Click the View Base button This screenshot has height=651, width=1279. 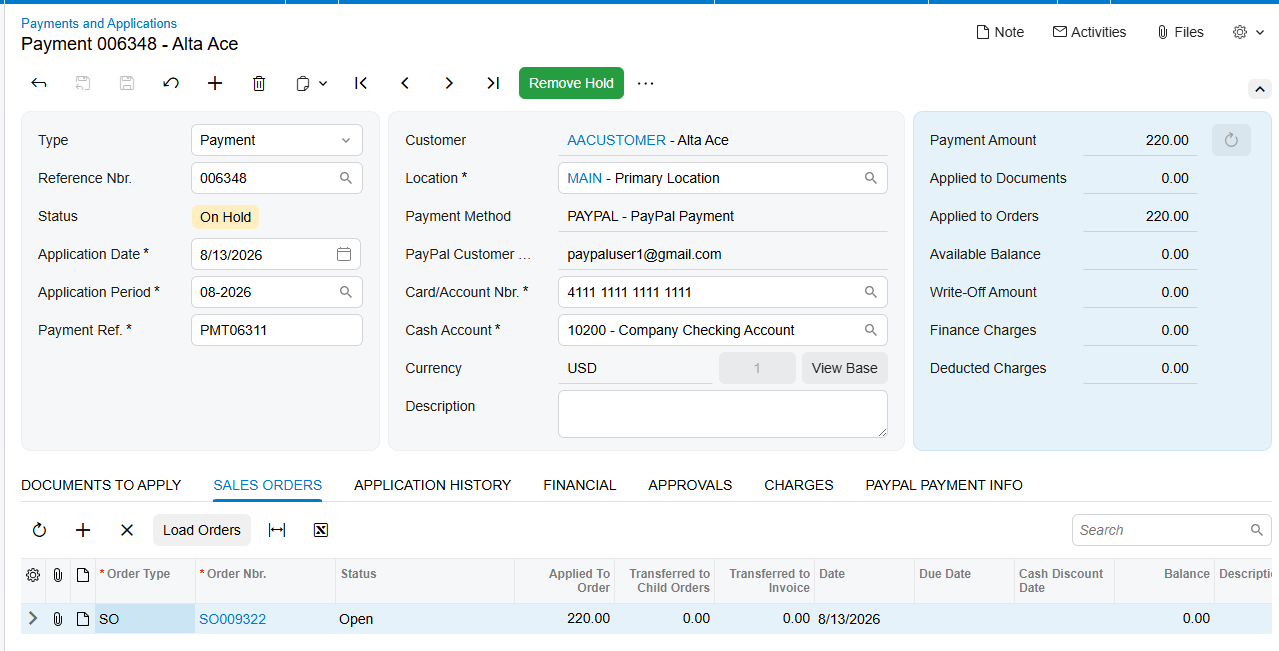[x=845, y=368]
